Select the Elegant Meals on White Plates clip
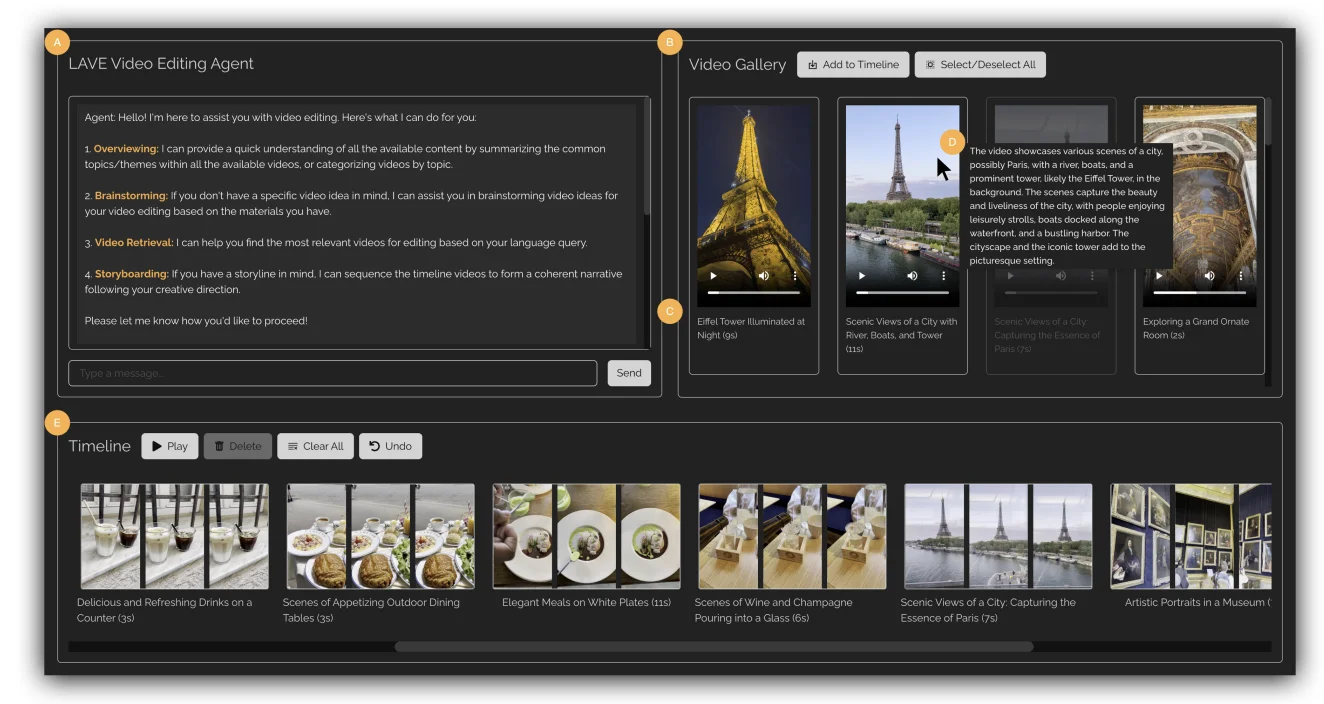Viewport: 1324px width, 704px height. point(586,536)
